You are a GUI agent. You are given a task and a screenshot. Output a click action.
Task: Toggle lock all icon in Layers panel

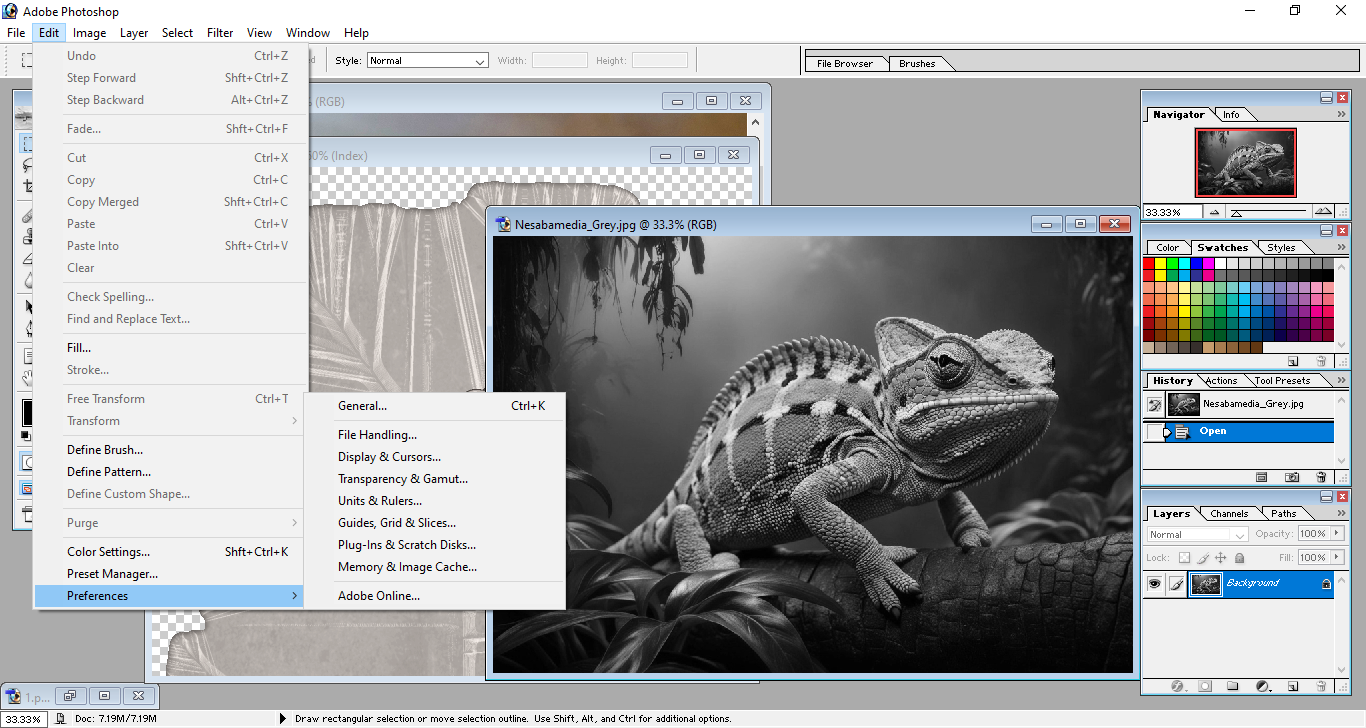click(1239, 558)
